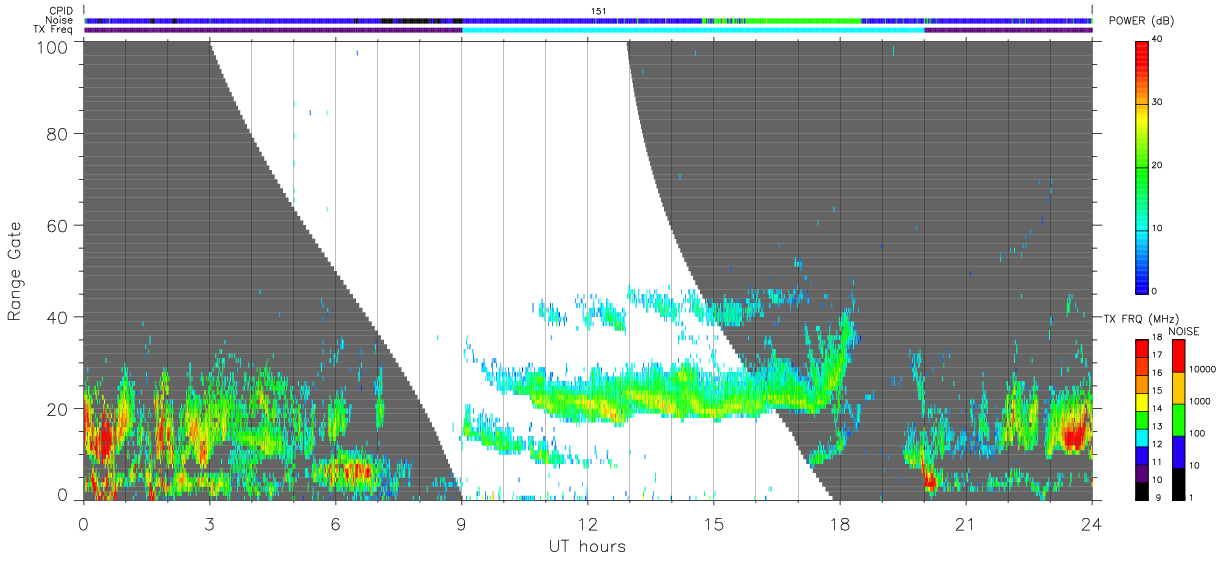Click the CPID value '151'

coord(597,10)
